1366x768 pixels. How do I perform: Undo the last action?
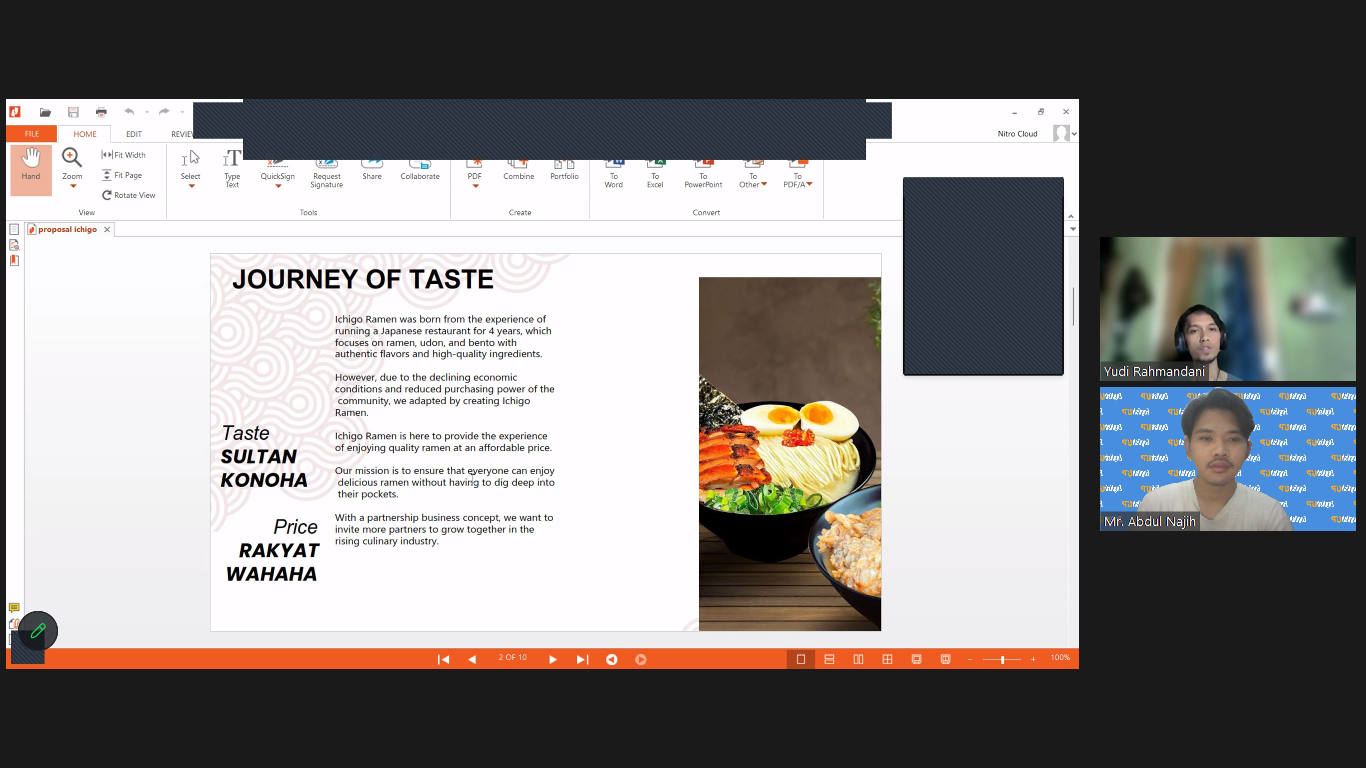(129, 112)
